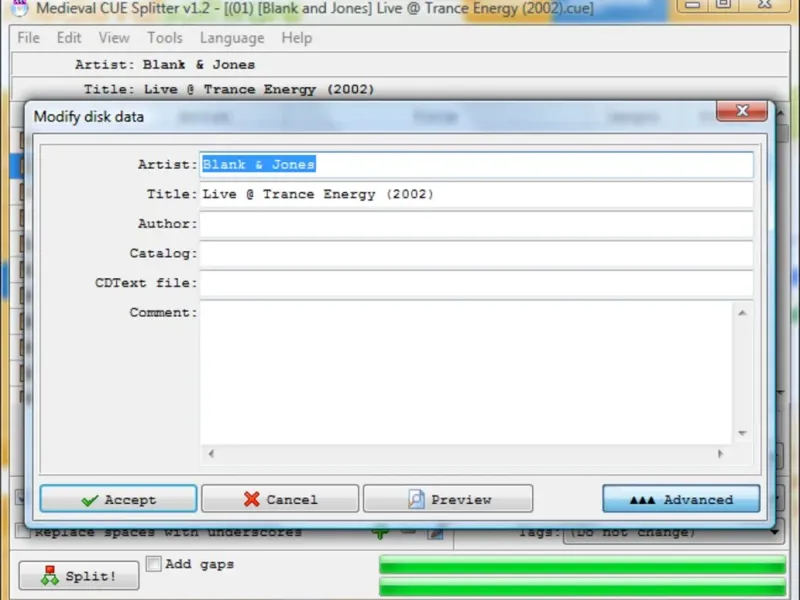Focus the Title input field
800x600 pixels.
click(476, 194)
